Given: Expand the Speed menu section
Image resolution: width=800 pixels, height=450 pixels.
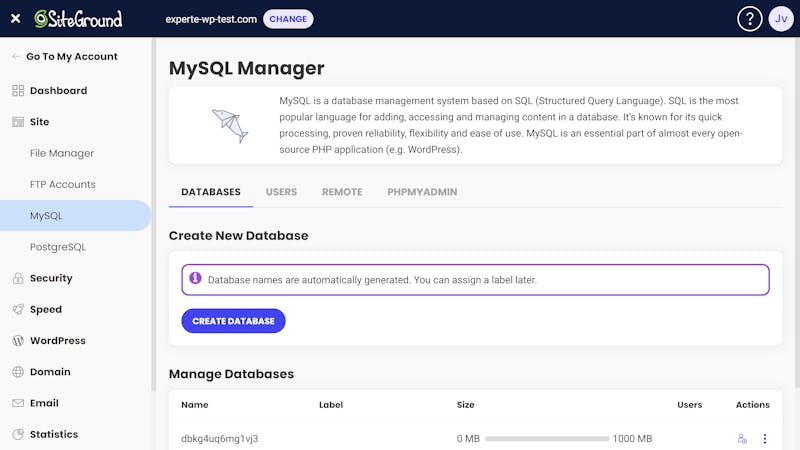Looking at the screenshot, I should 46,309.
